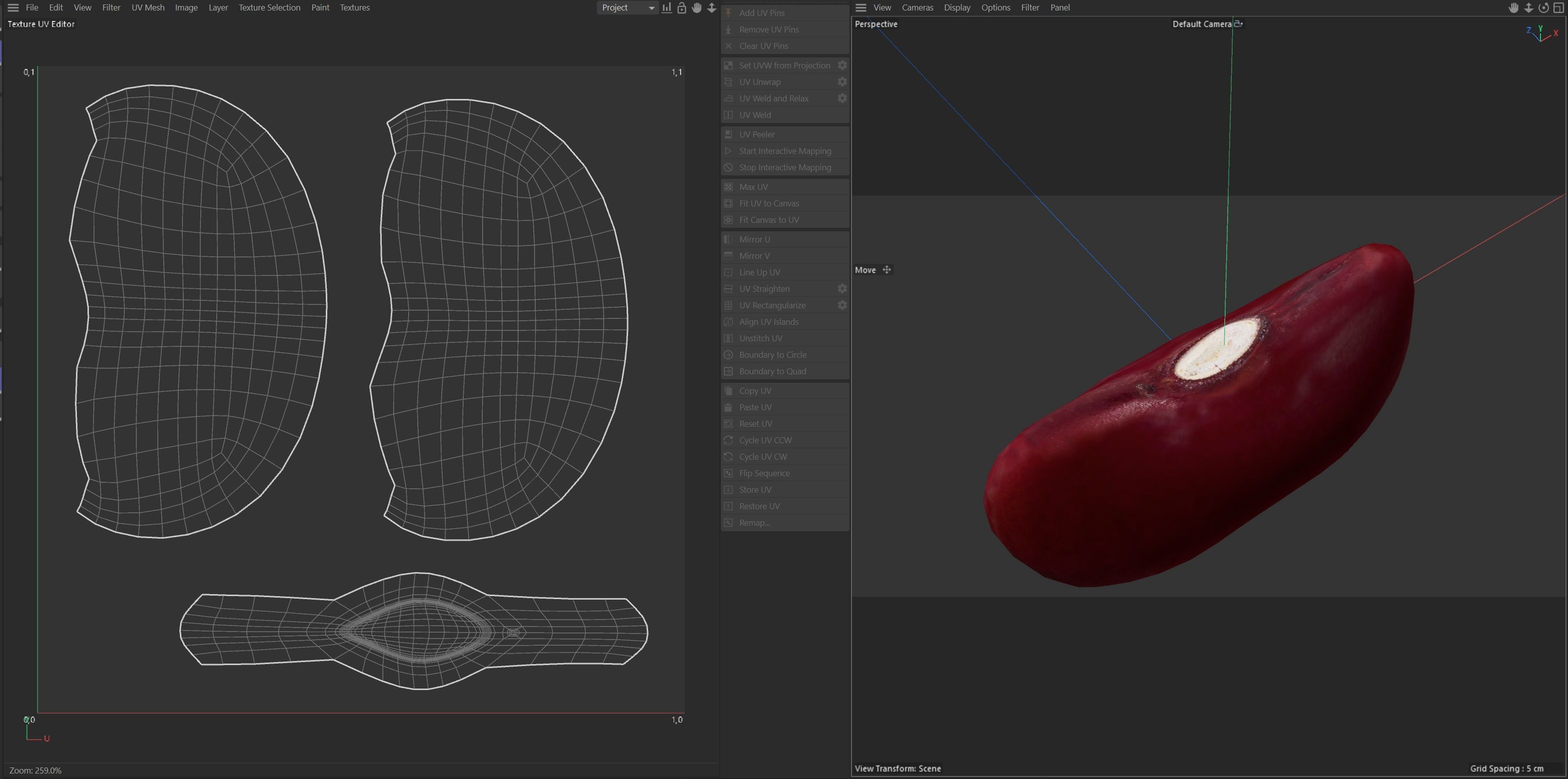
Task: Click the Mirror V icon
Action: coord(729,255)
